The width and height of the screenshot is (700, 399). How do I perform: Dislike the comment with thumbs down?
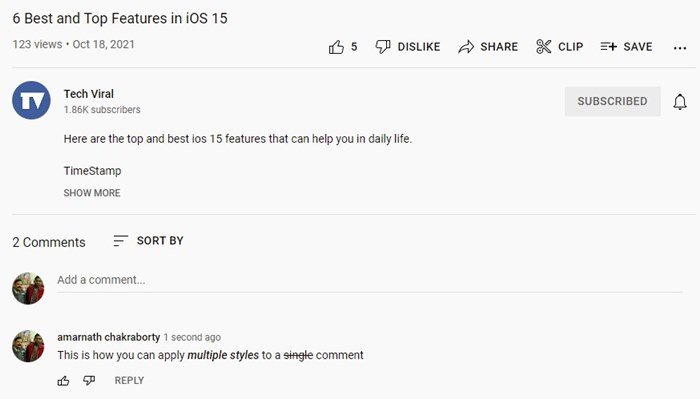pos(89,381)
